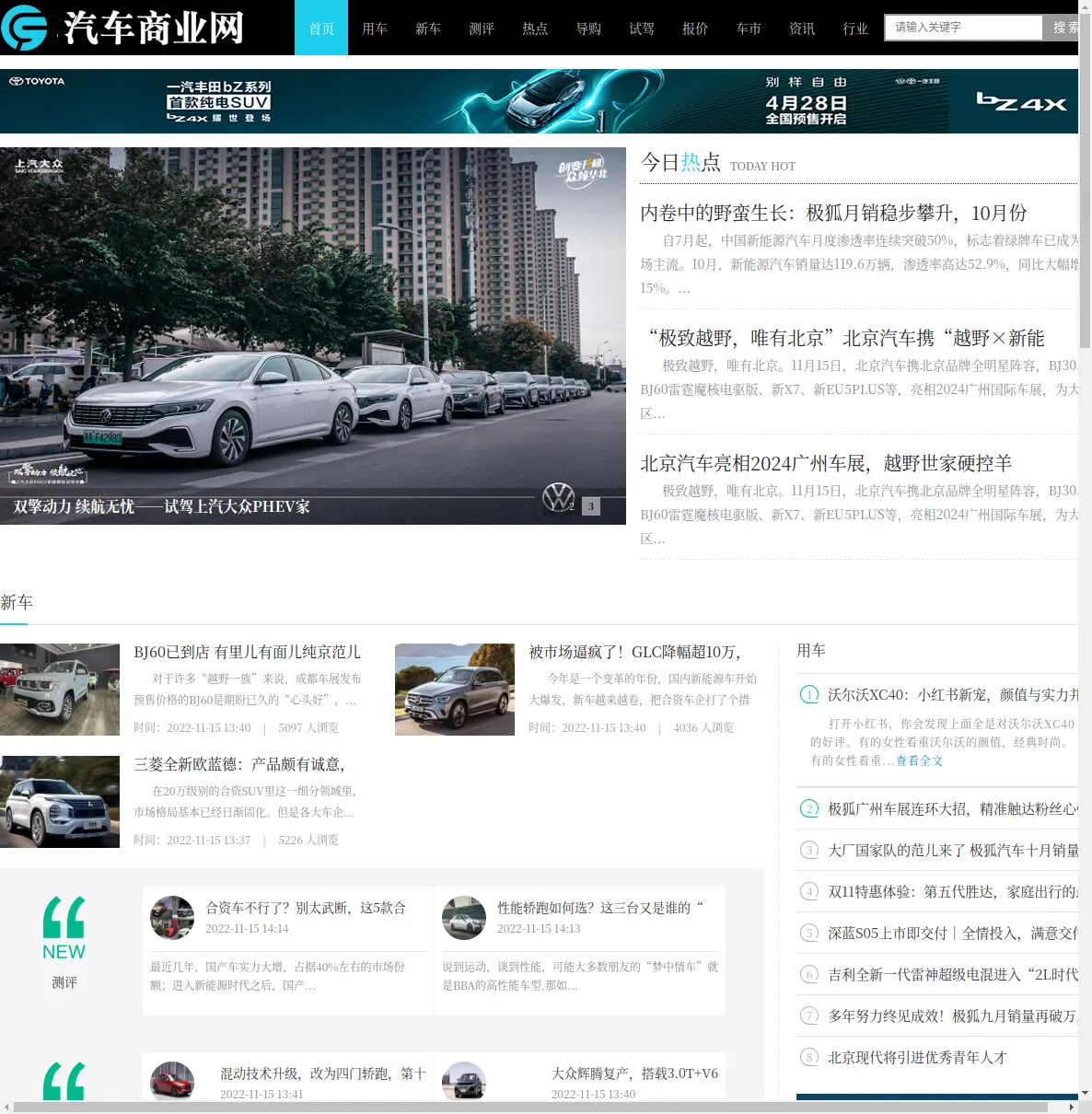The height and width of the screenshot is (1114, 1092).
Task: Click timestamp 2022-11-15 13:37 under 欧蓝德
Action: tap(192, 840)
